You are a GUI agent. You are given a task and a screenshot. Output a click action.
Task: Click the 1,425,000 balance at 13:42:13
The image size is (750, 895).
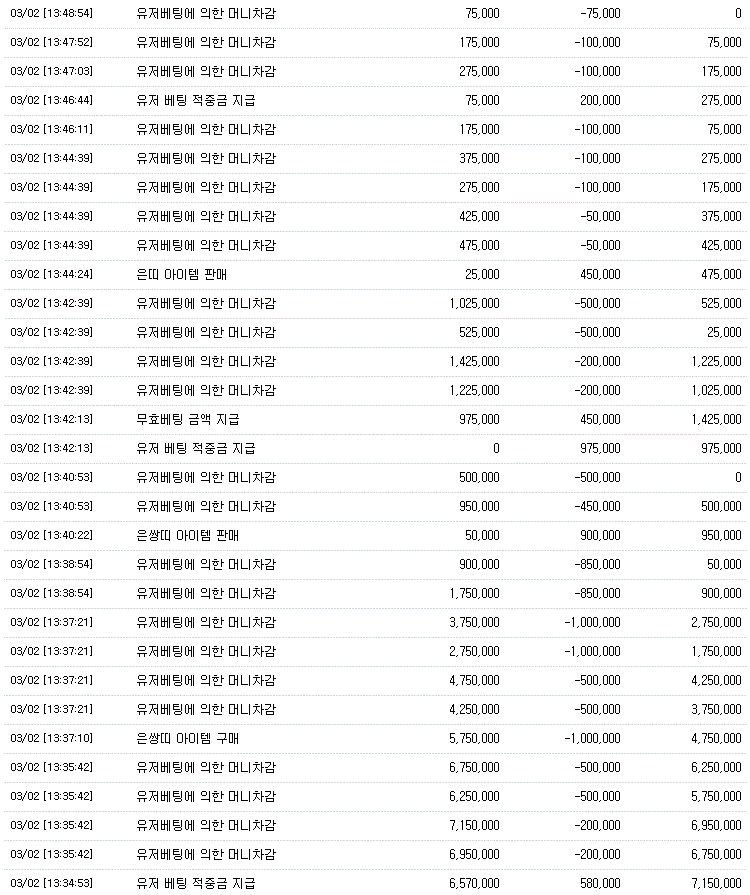(x=716, y=420)
